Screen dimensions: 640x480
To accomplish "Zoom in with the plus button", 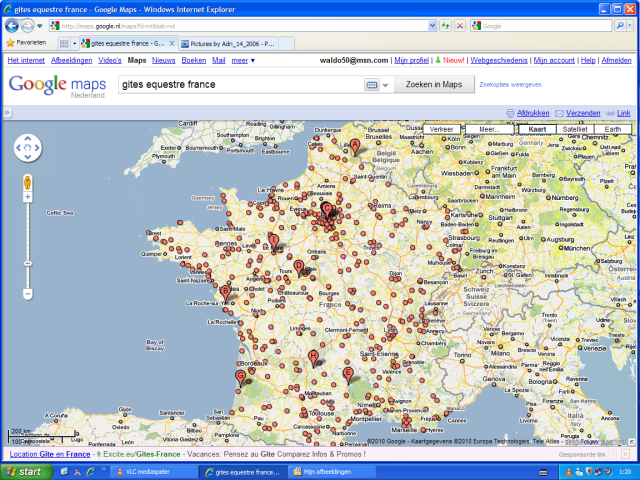I will pos(27,197).
